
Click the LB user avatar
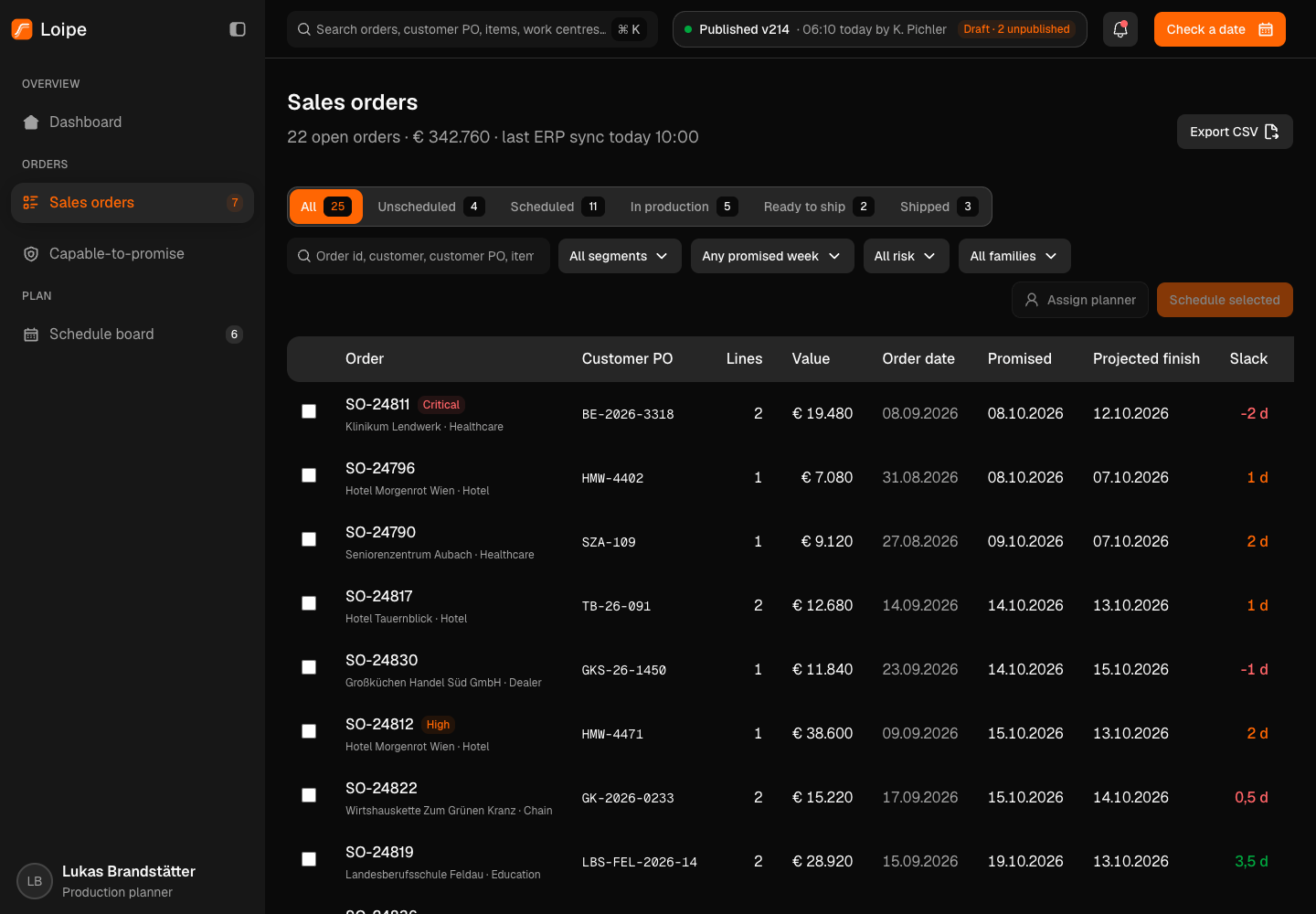tap(35, 881)
